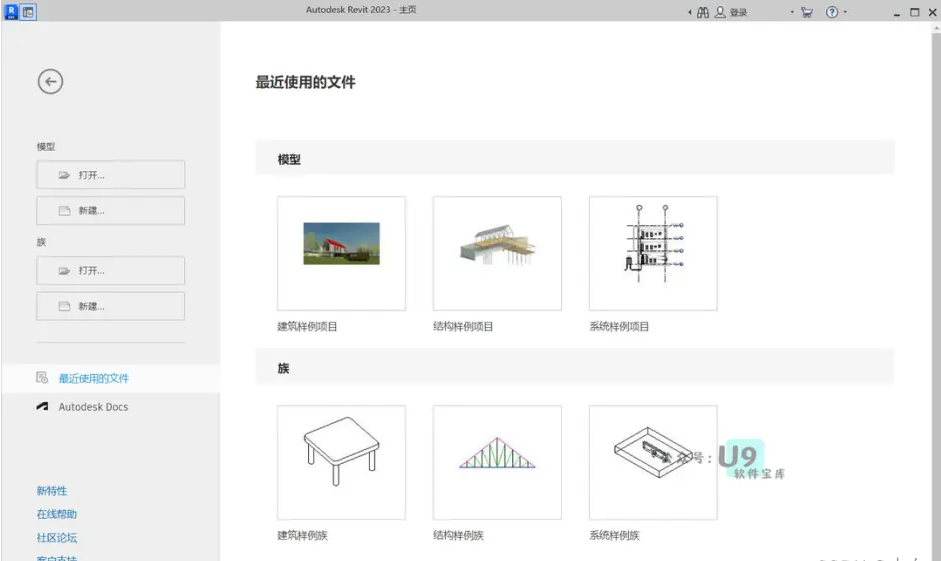
Task: Click 打开... button under 模型
Action: click(x=110, y=175)
